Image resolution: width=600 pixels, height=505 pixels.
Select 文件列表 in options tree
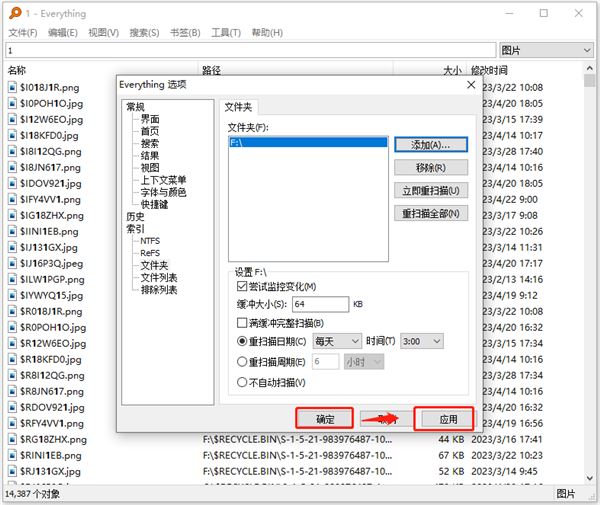click(x=159, y=277)
